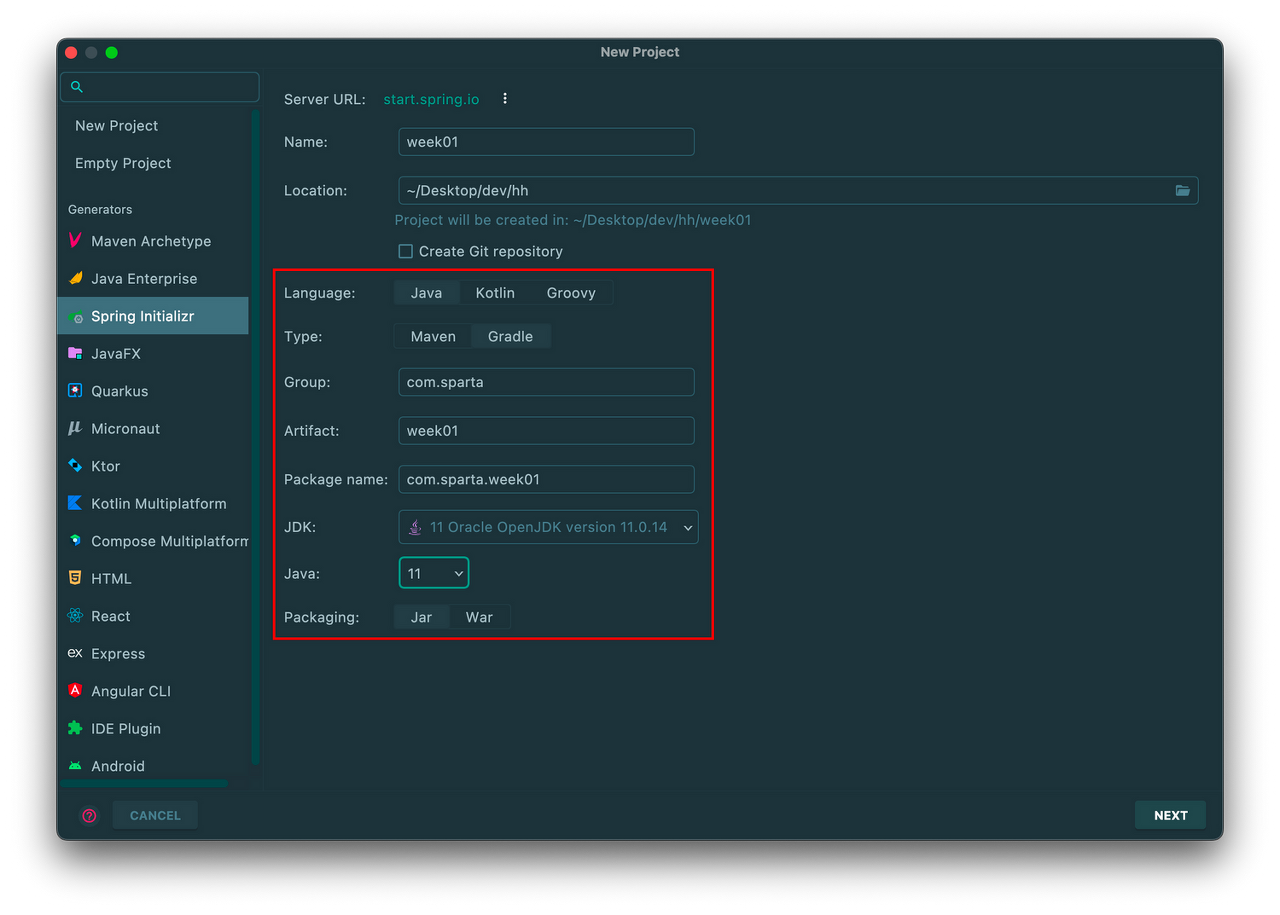Set packaging to Jar
The height and width of the screenshot is (915, 1280).
[421, 617]
